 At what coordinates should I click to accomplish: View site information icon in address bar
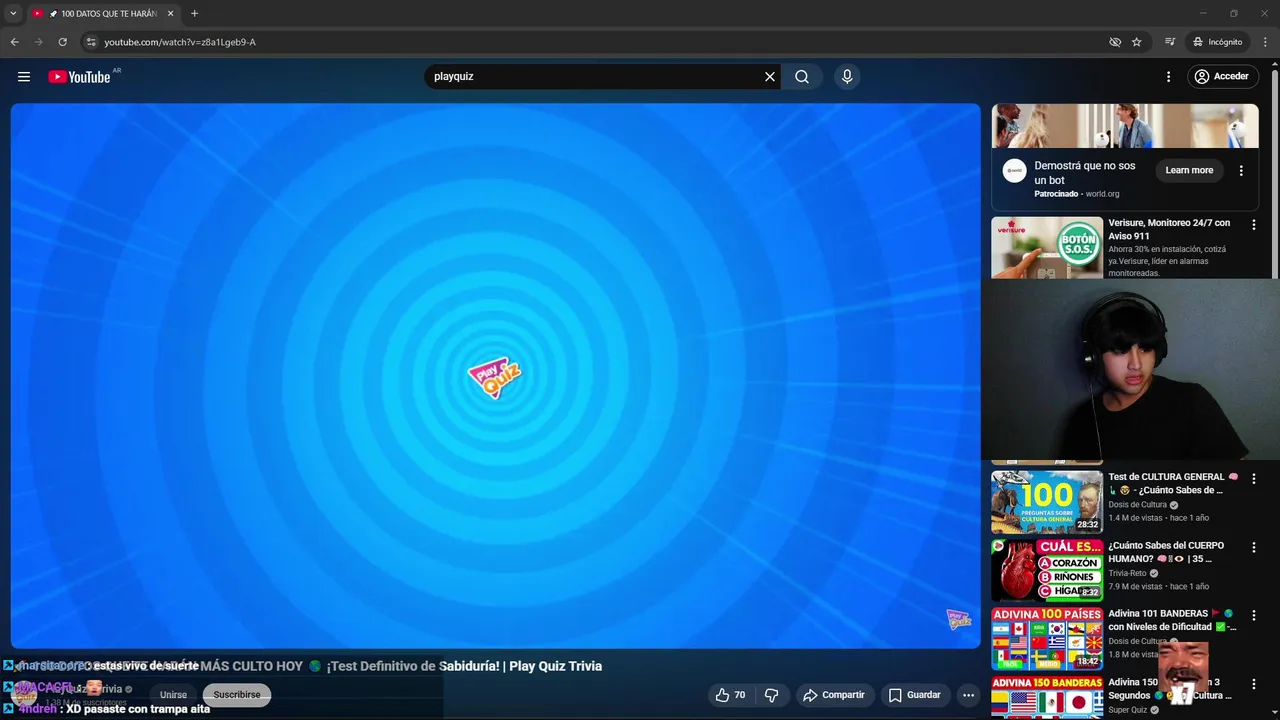click(90, 42)
